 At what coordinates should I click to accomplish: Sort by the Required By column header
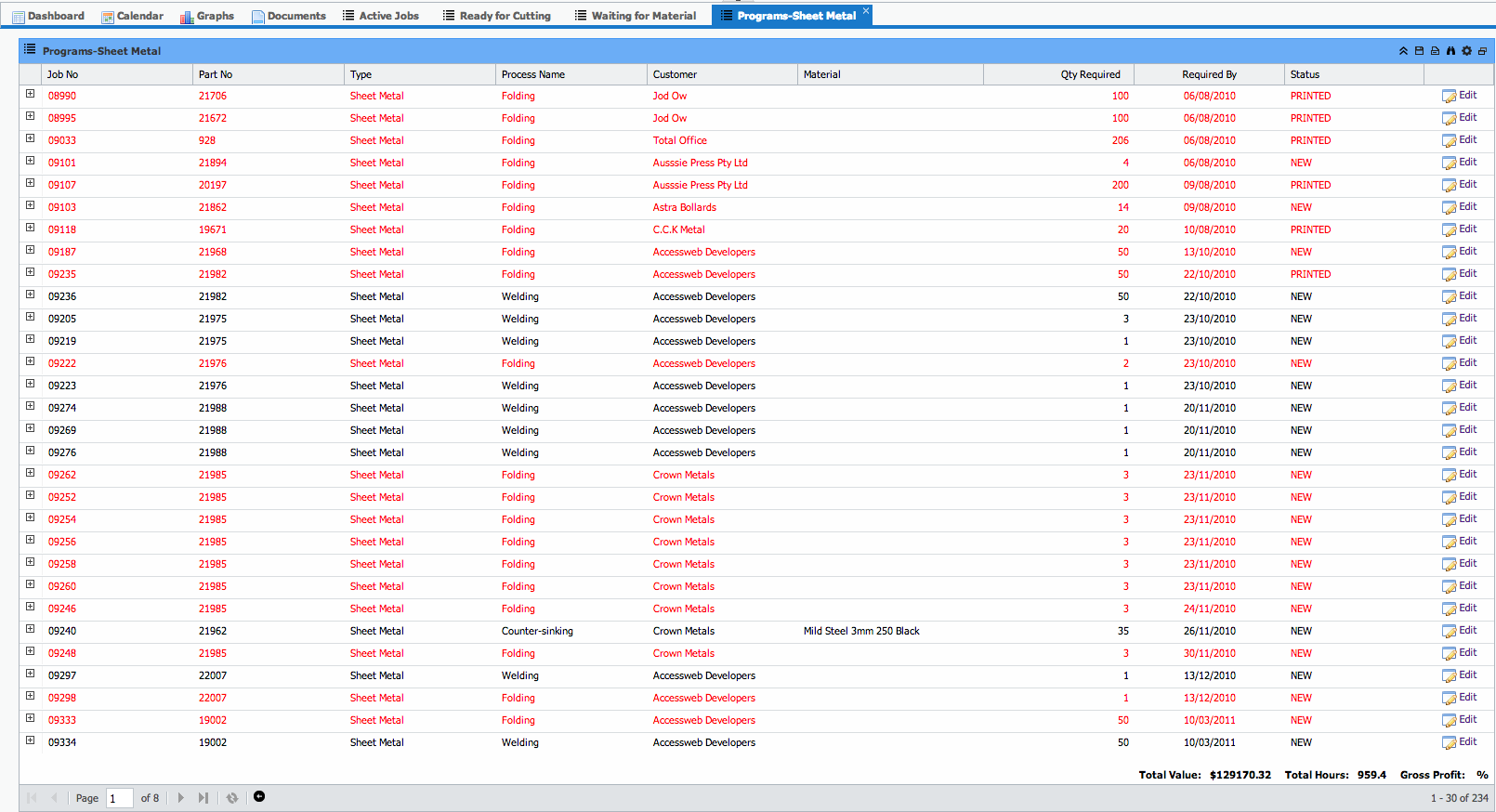coord(1209,74)
